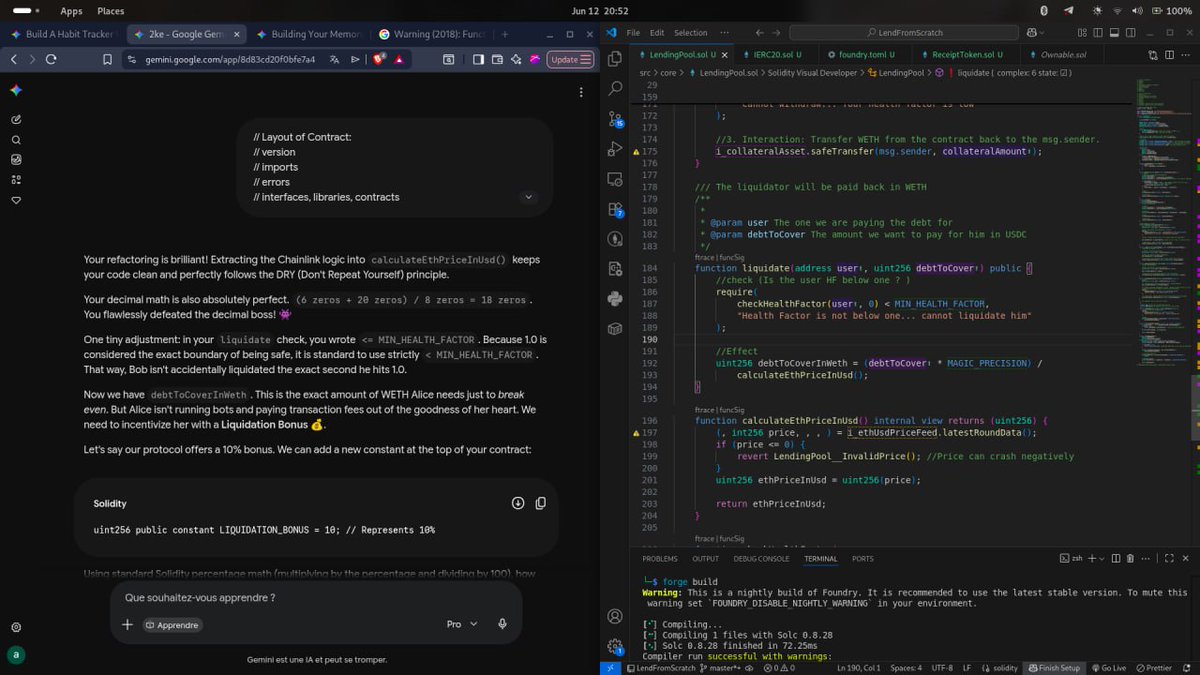Open Gemini search icon in left sidebar
Viewport: 1200px width, 675px height.
pyautogui.click(x=17, y=140)
